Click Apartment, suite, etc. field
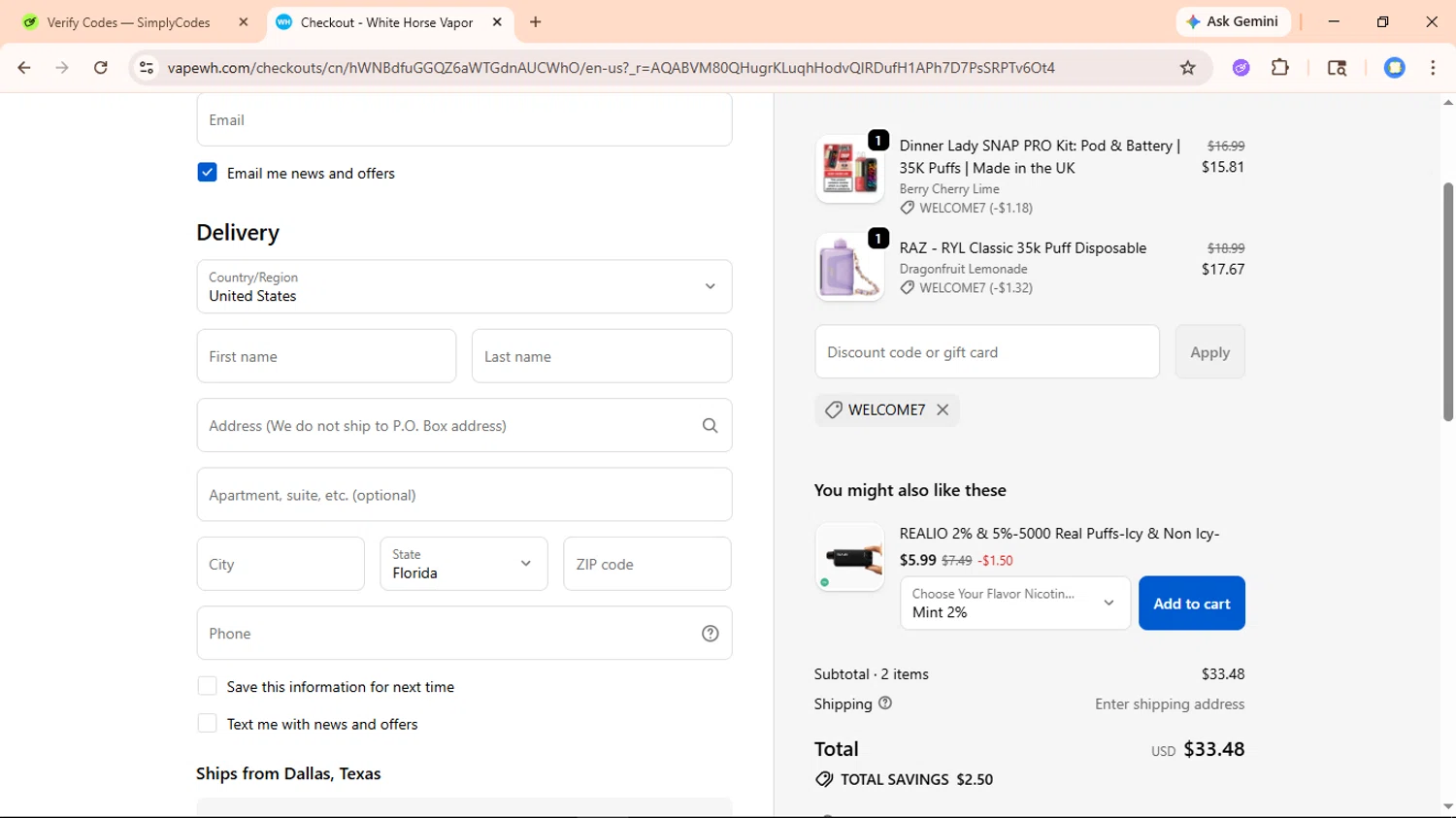 [x=464, y=495]
